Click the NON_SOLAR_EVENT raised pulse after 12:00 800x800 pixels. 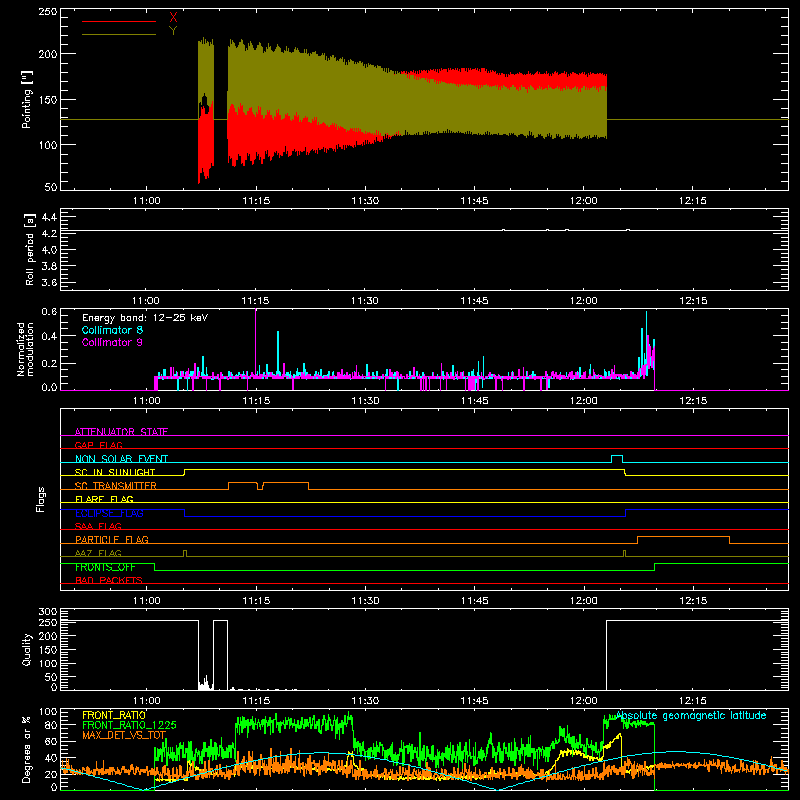click(617, 457)
